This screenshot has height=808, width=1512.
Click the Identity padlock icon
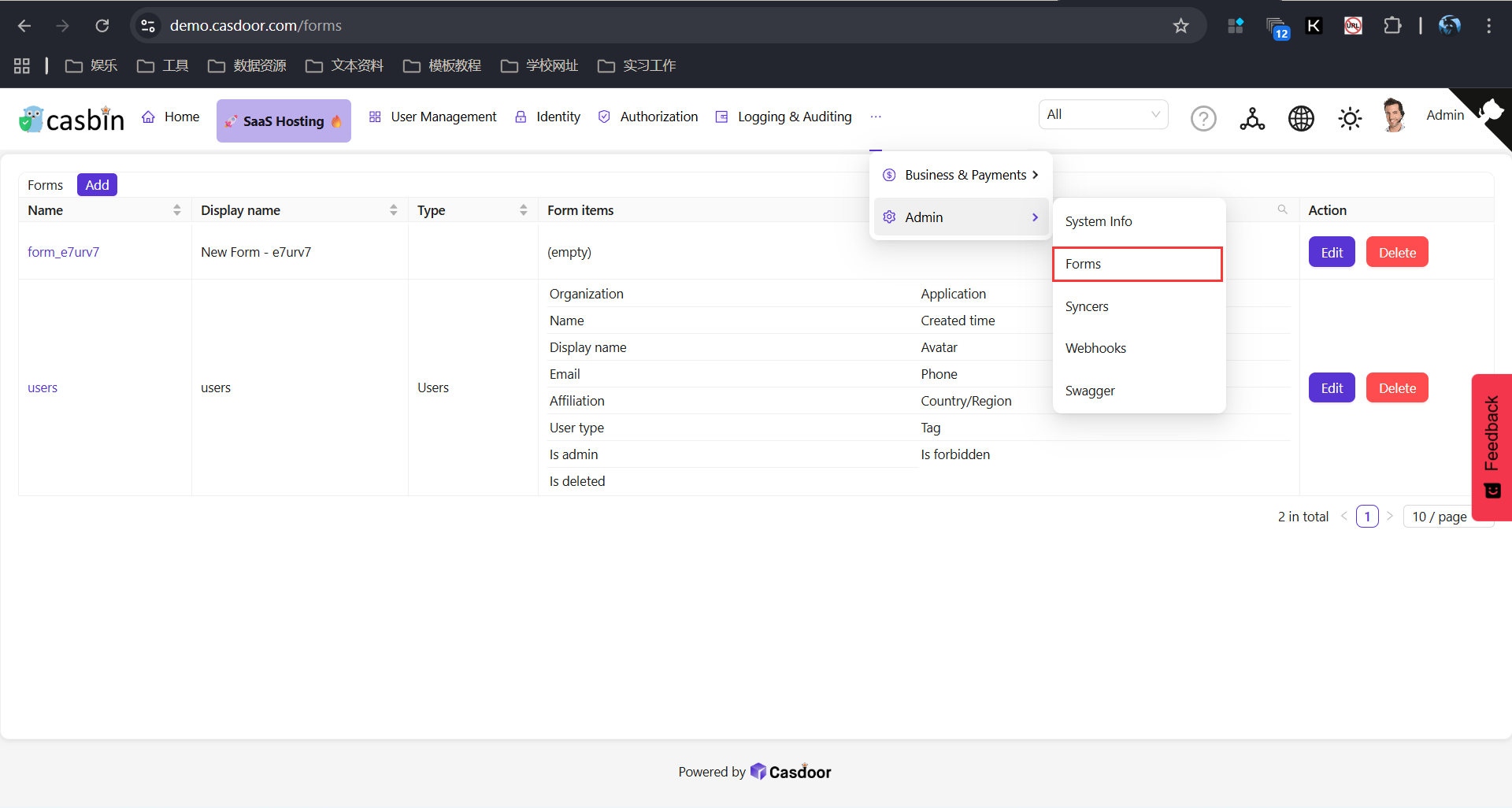521,116
